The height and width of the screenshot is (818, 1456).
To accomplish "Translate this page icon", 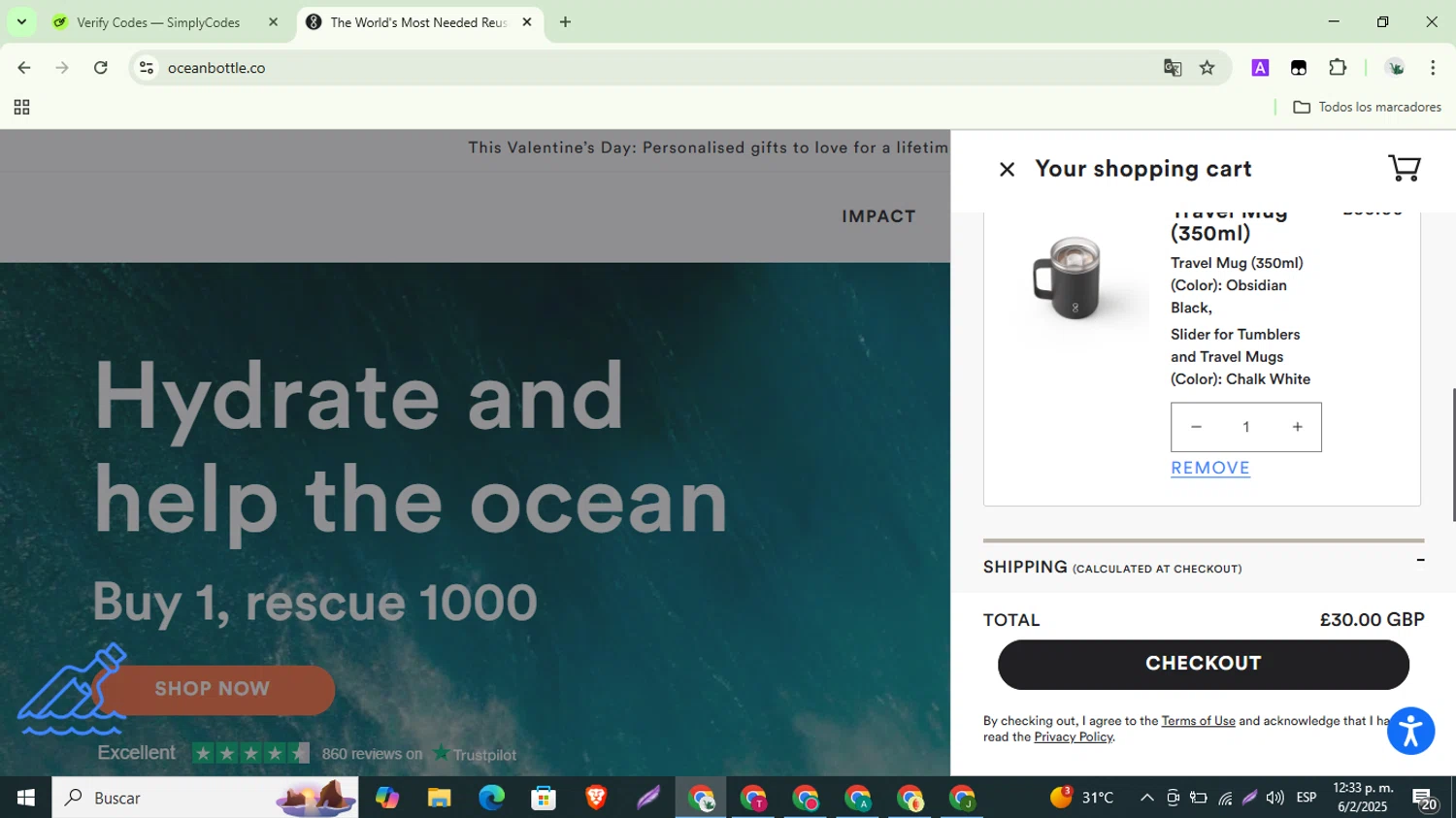I will click(1173, 68).
